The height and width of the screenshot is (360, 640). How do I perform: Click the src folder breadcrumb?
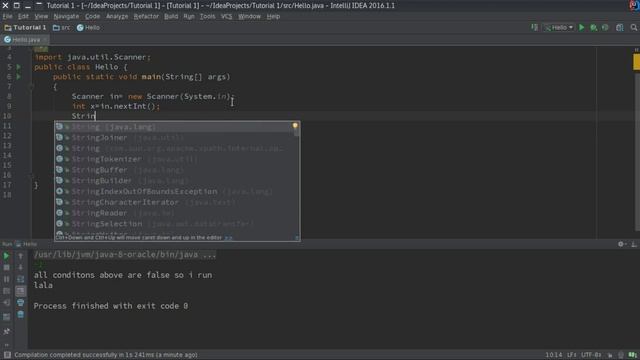(x=62, y=27)
